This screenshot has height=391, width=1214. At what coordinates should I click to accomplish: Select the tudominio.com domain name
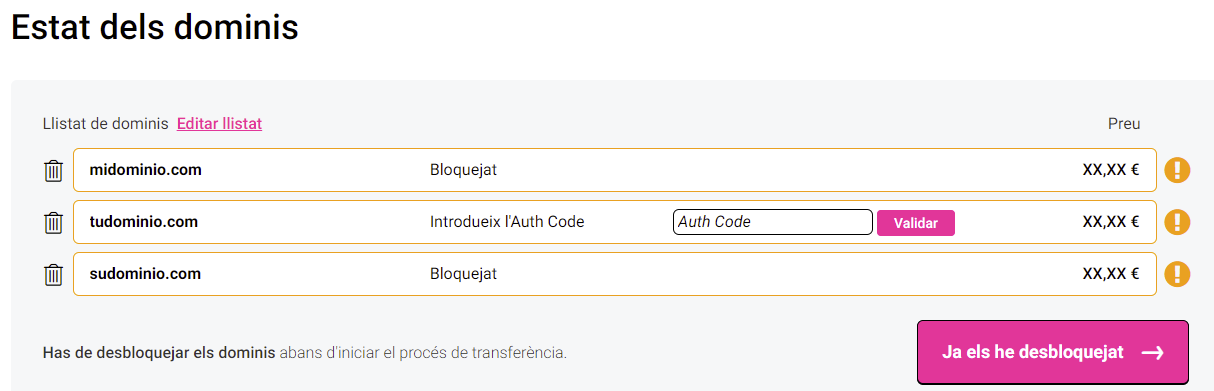pyautogui.click(x=143, y=222)
